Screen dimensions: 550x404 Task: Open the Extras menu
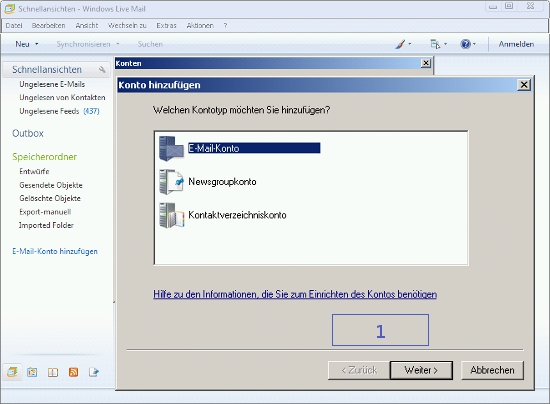click(166, 26)
